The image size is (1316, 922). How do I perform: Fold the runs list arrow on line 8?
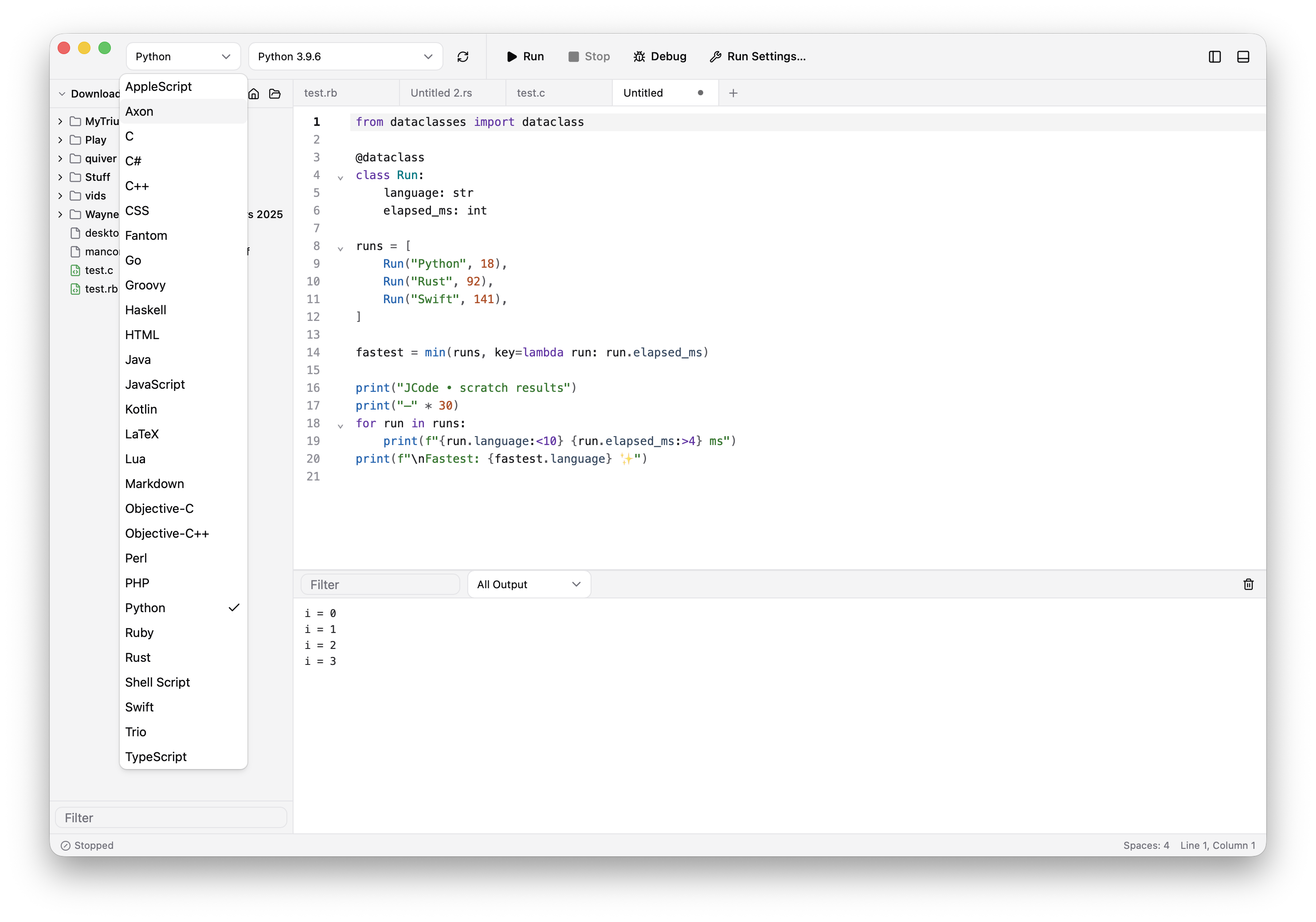pyautogui.click(x=341, y=249)
